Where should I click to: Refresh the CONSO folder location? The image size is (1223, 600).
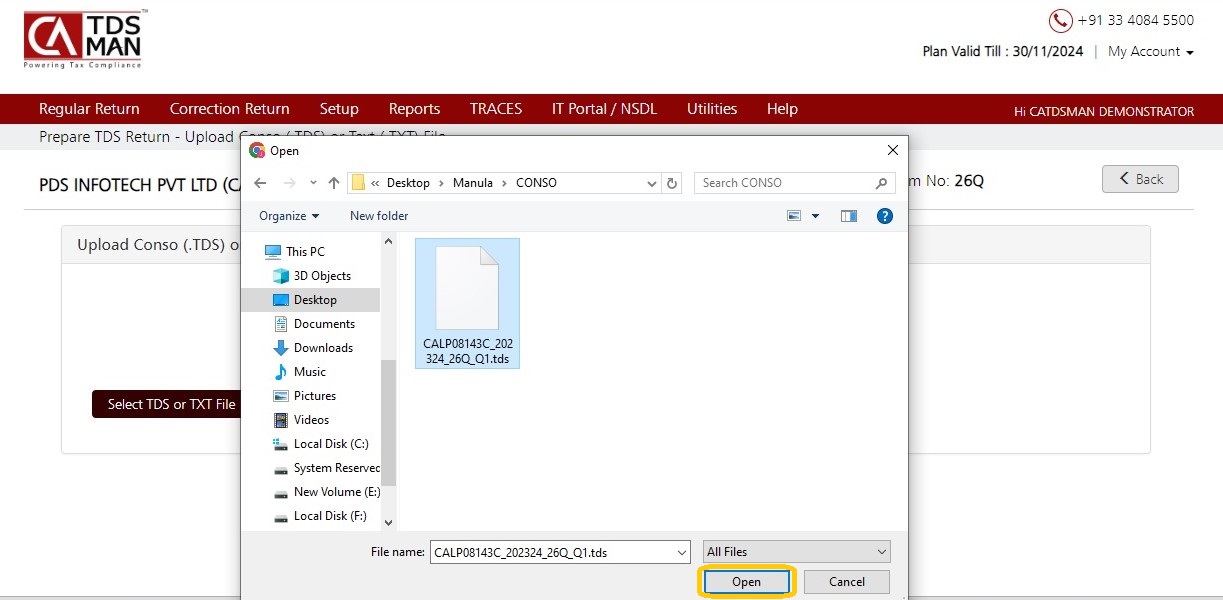[672, 183]
